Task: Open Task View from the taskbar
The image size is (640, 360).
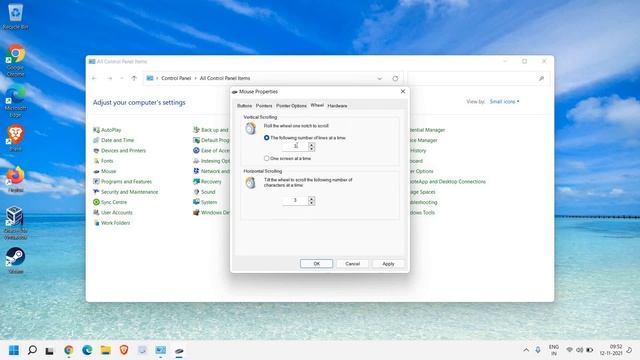Action: tap(50, 350)
